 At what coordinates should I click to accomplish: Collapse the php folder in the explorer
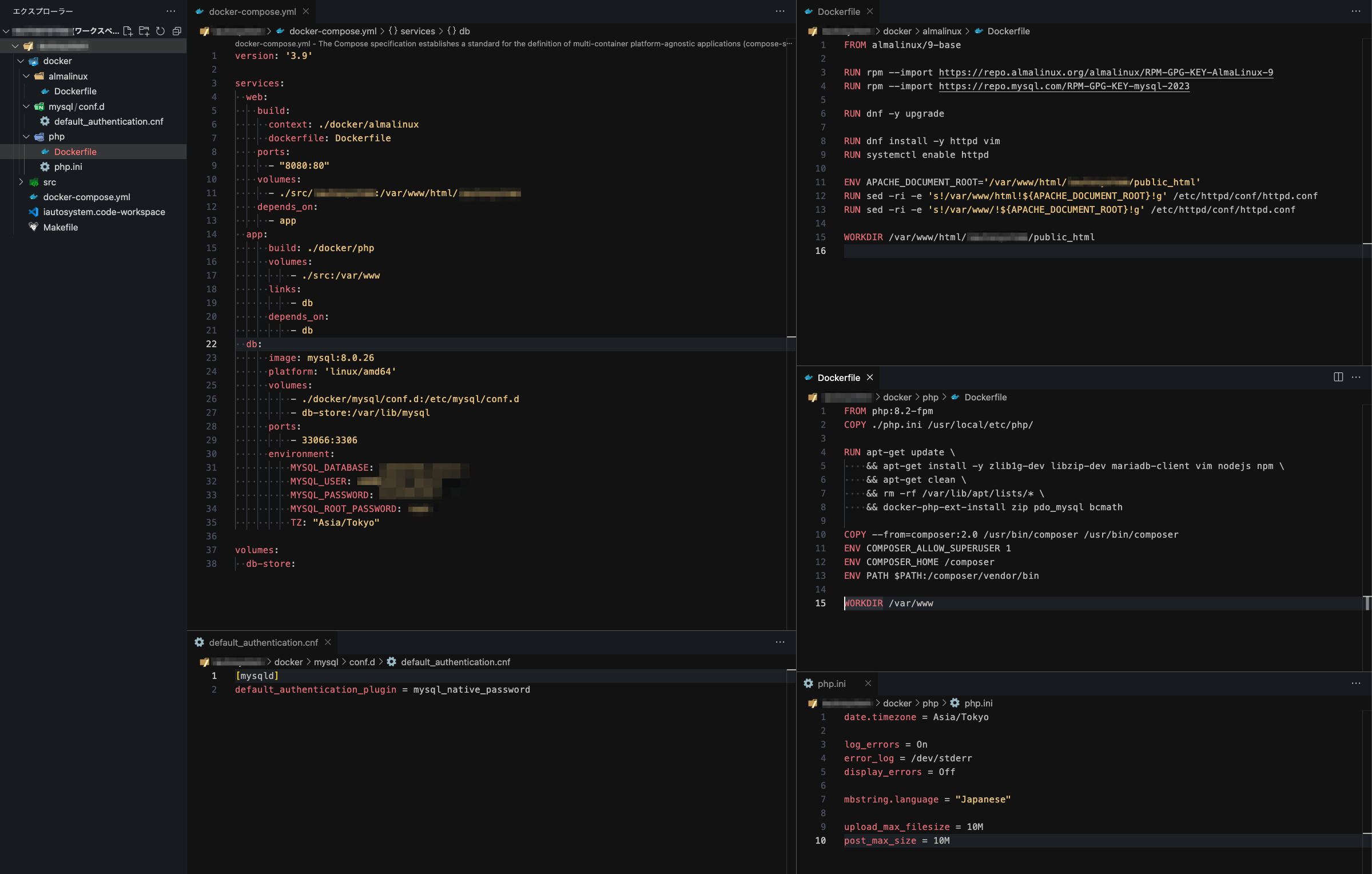[26, 137]
